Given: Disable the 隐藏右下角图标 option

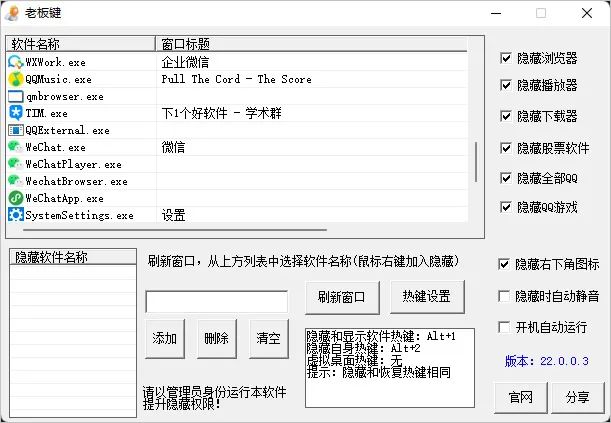Looking at the screenshot, I should coord(504,264).
